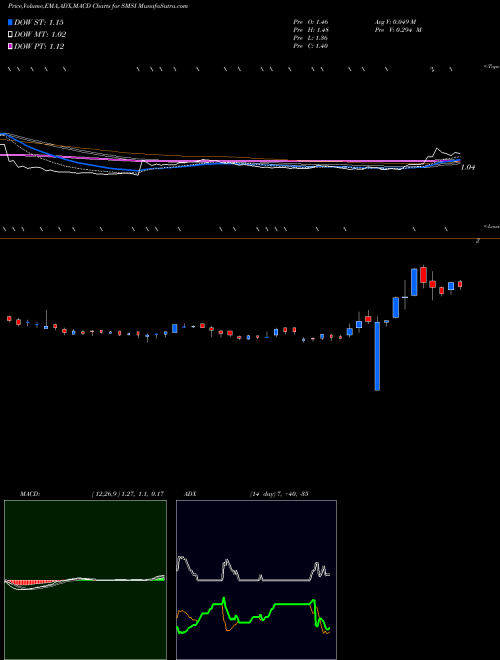The height and width of the screenshot is (660, 500).
Task: Open the green MACD chart panel
Action: [85, 580]
